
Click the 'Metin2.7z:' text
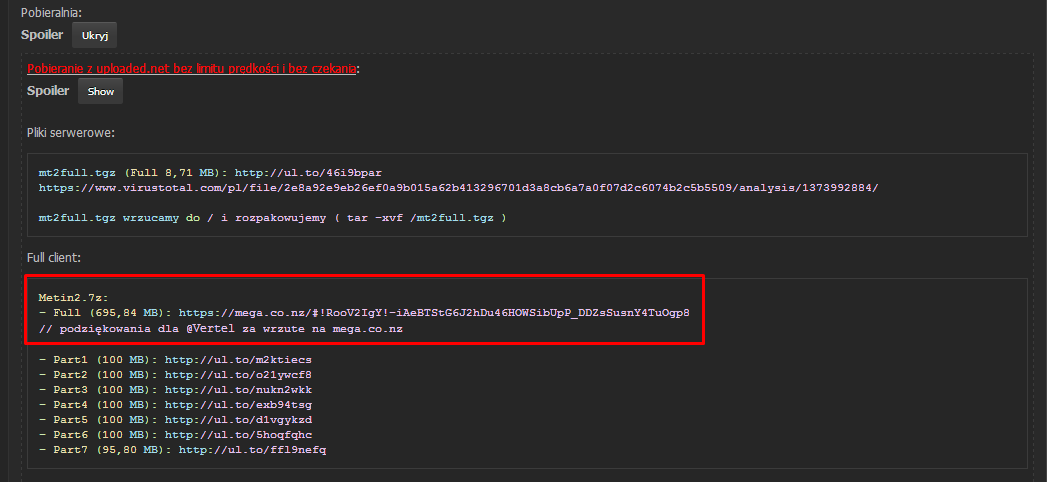[71, 297]
